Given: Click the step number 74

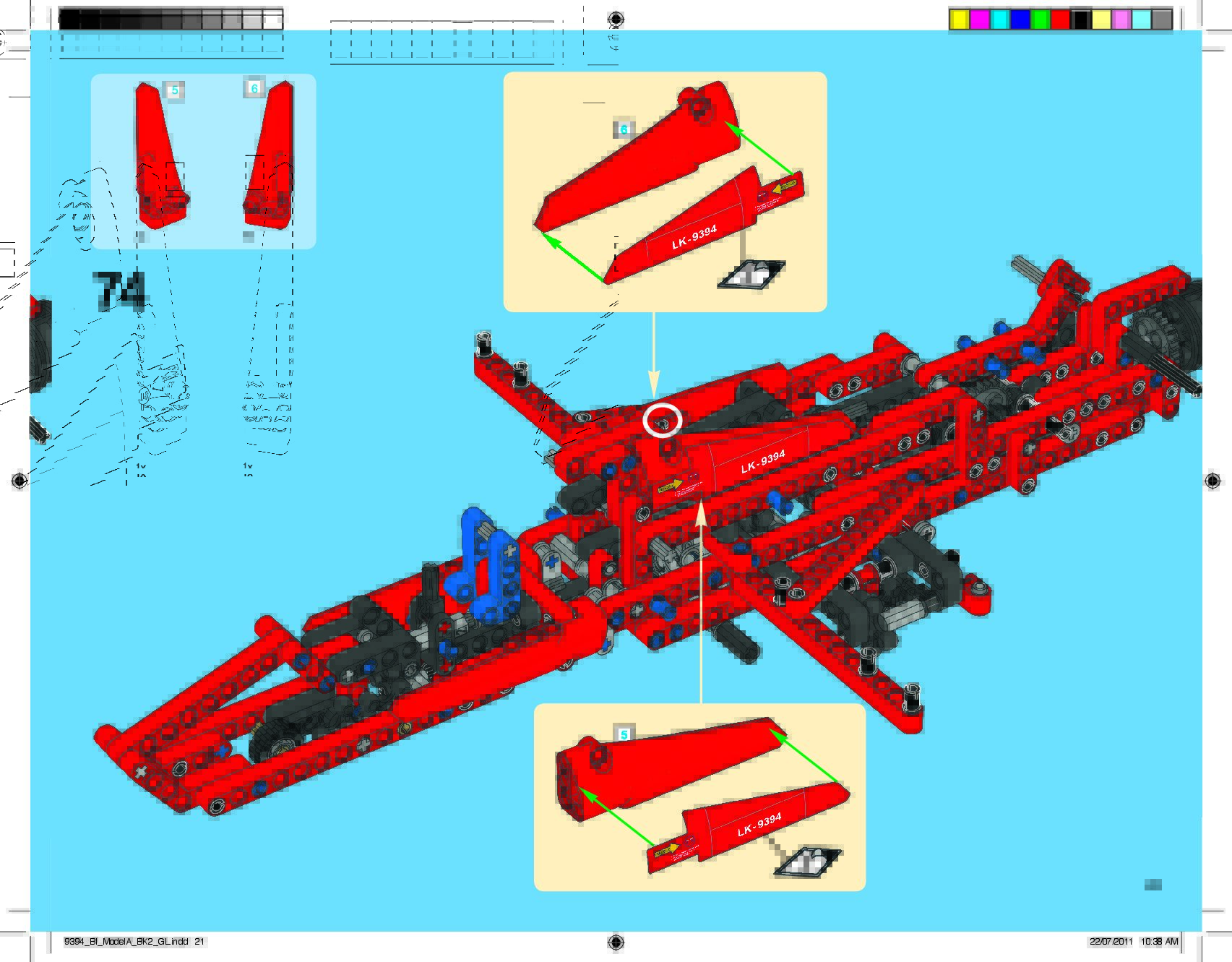Looking at the screenshot, I should point(120,290).
